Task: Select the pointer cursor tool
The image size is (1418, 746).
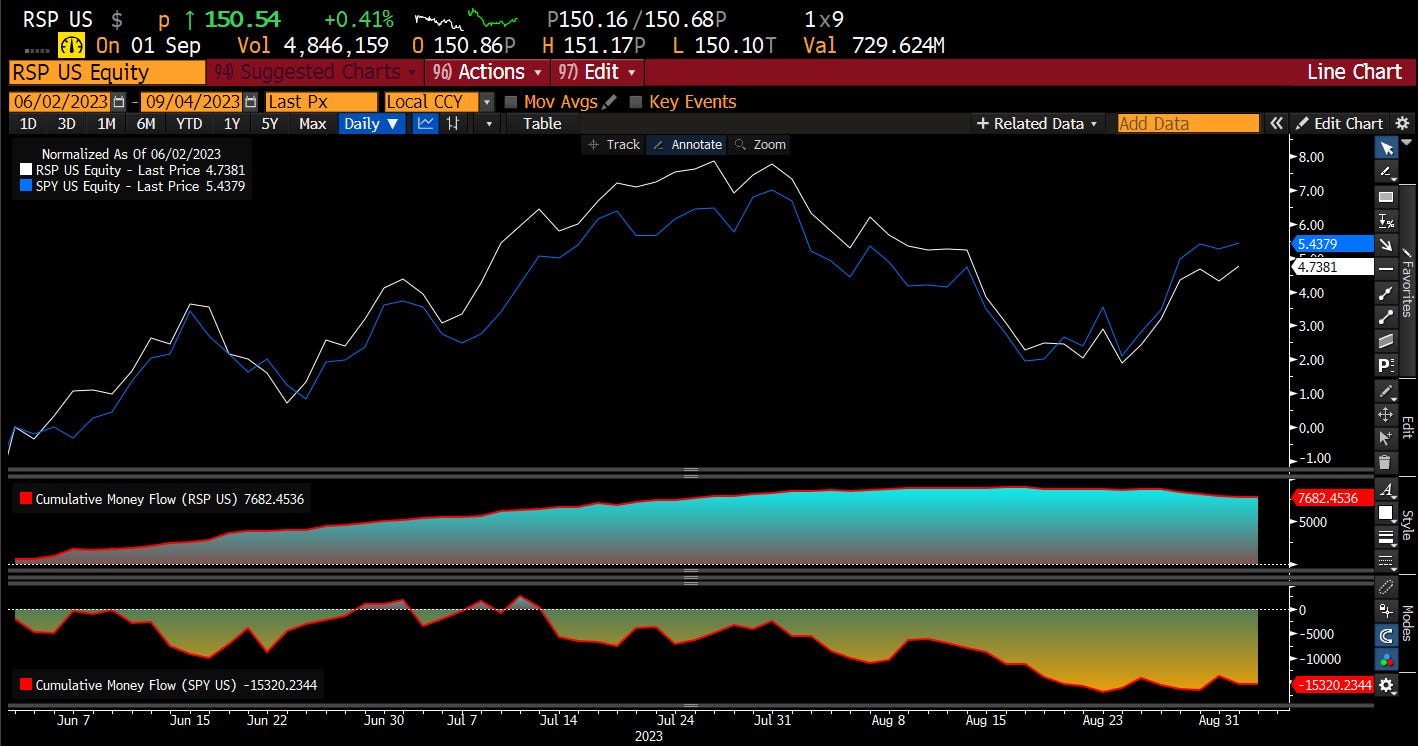Action: tap(1386, 148)
